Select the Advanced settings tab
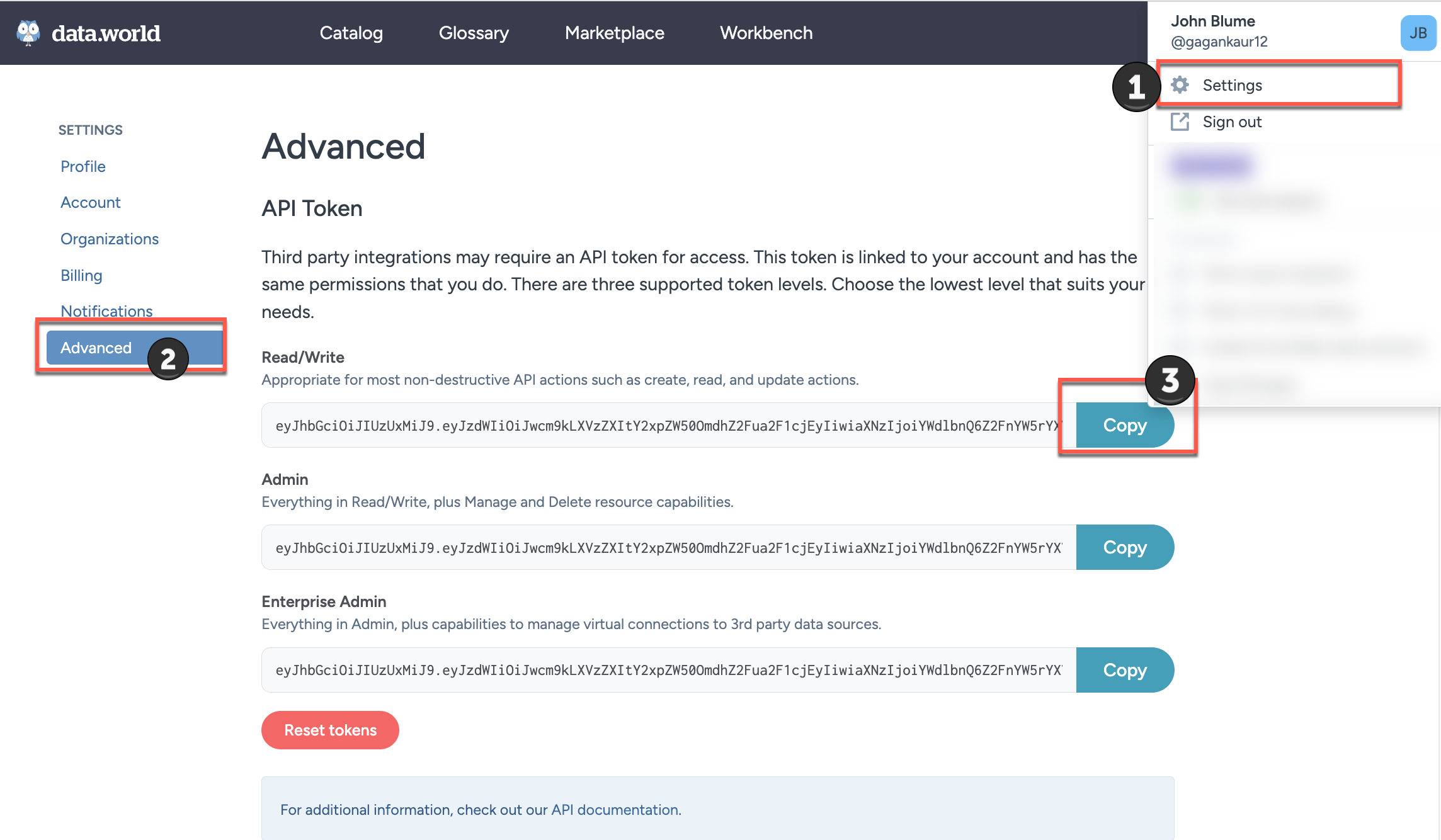Viewport: 1441px width, 840px height. coord(95,348)
